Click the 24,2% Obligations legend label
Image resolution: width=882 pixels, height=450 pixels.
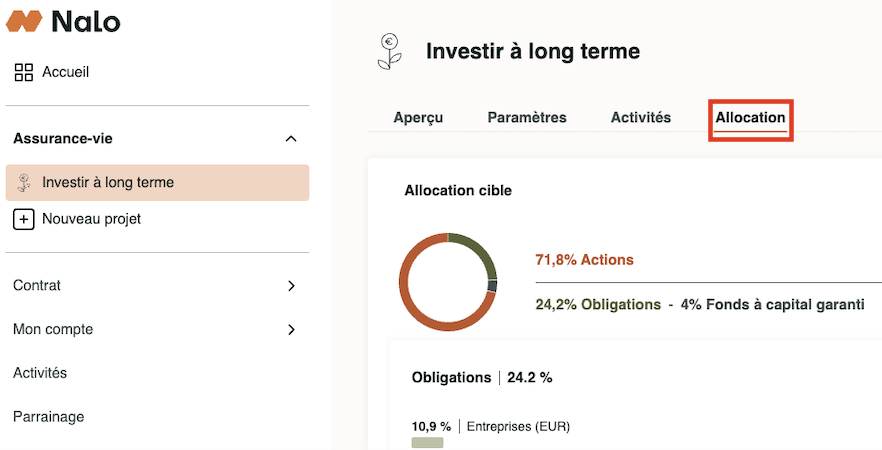pos(598,304)
